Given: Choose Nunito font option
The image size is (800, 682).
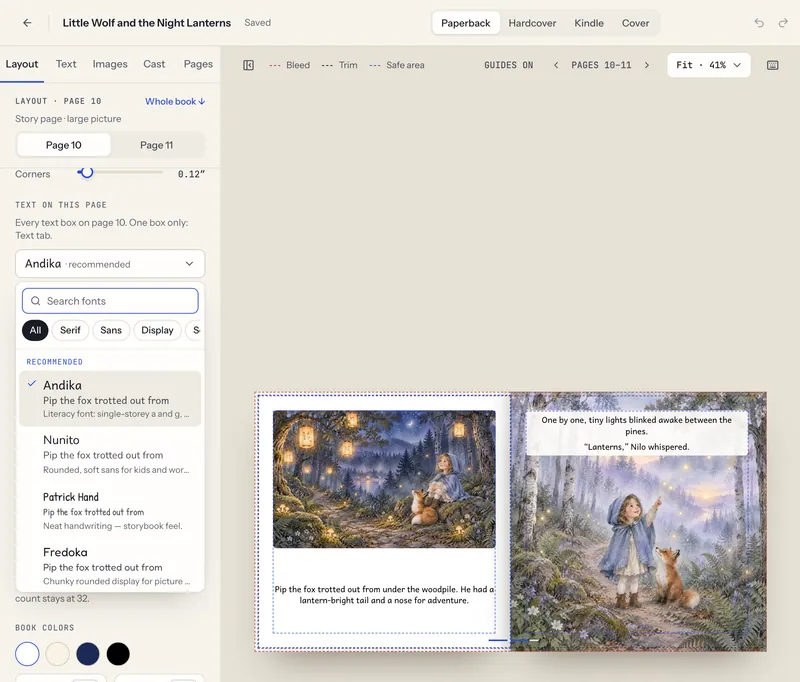Looking at the screenshot, I should pos(110,454).
